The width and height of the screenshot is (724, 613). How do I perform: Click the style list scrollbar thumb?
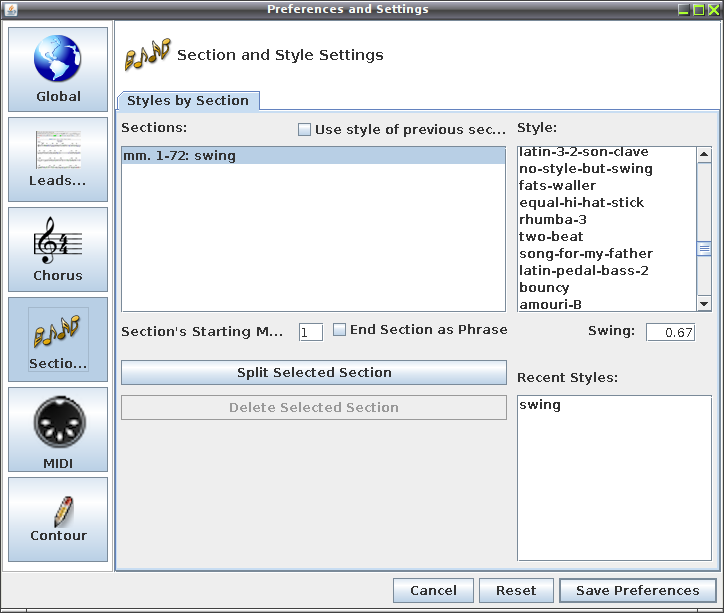(704, 249)
